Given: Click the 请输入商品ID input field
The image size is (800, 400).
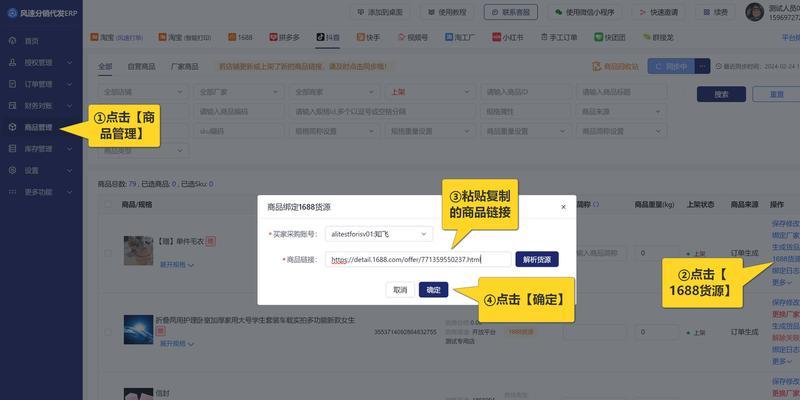Looking at the screenshot, I should click(x=526, y=92).
